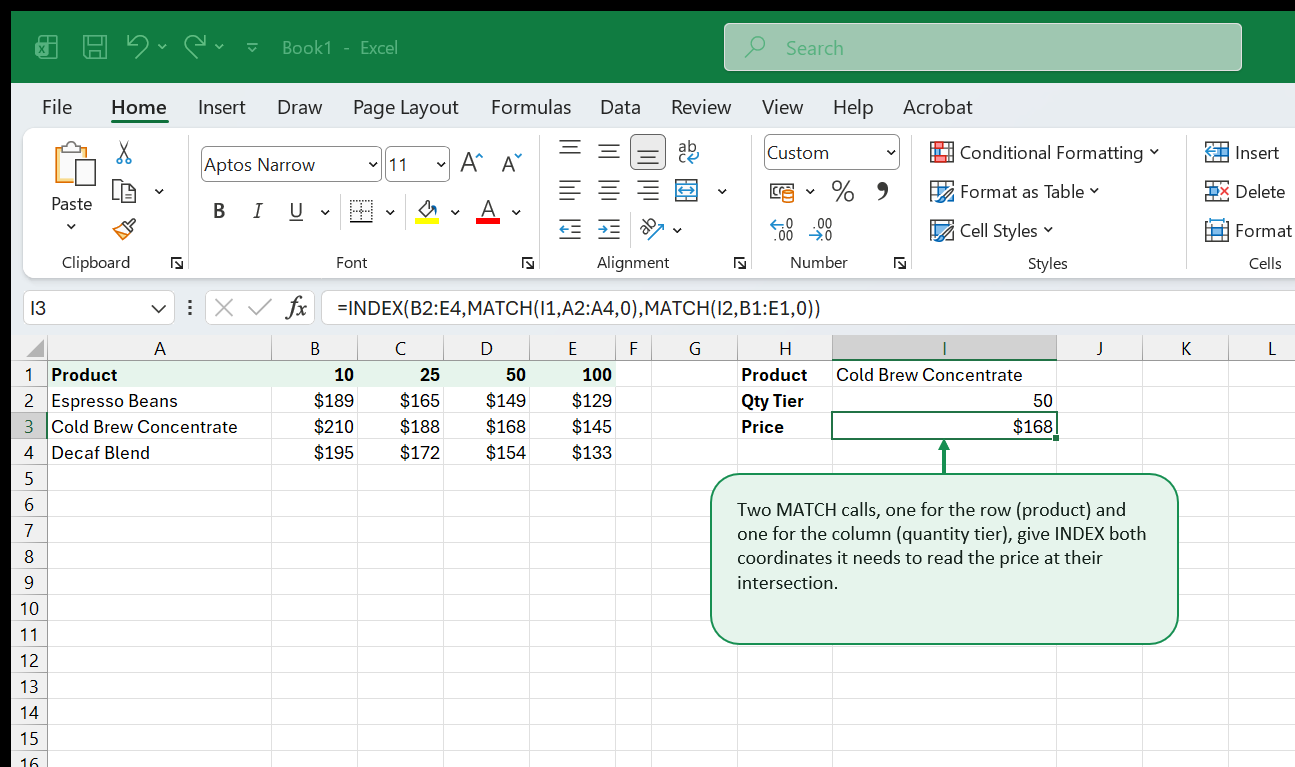The height and width of the screenshot is (767, 1295).
Task: Click the Cut scissors icon
Action: 124,153
